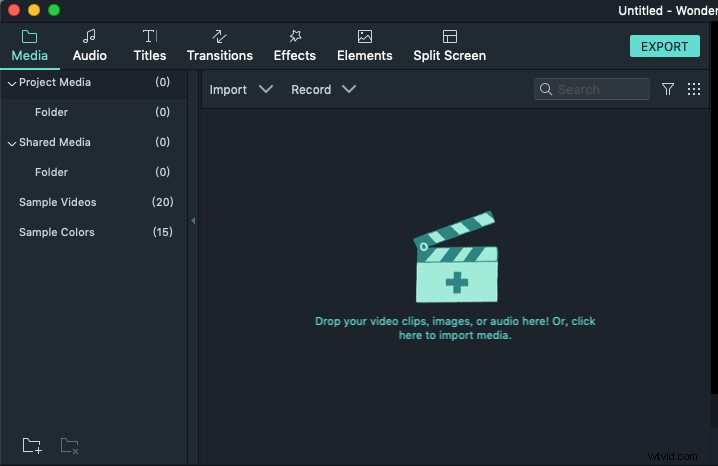This screenshot has width=718, height=466.
Task: Toggle the grid view dots icon
Action: pyautogui.click(x=694, y=89)
